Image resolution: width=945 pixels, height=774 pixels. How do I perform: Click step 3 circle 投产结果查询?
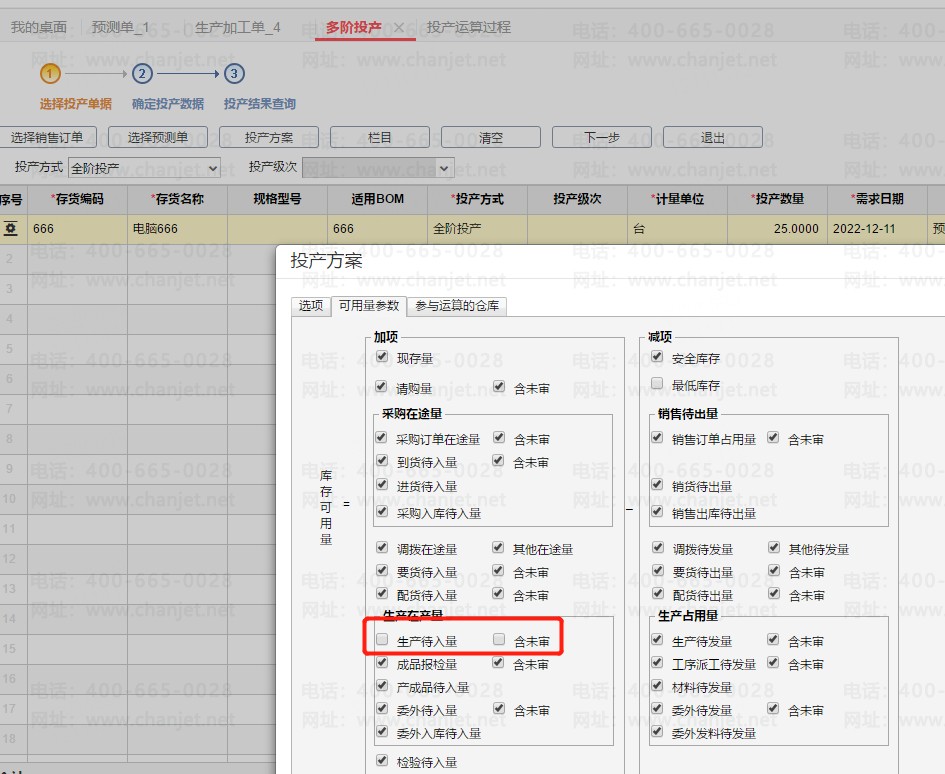234,74
